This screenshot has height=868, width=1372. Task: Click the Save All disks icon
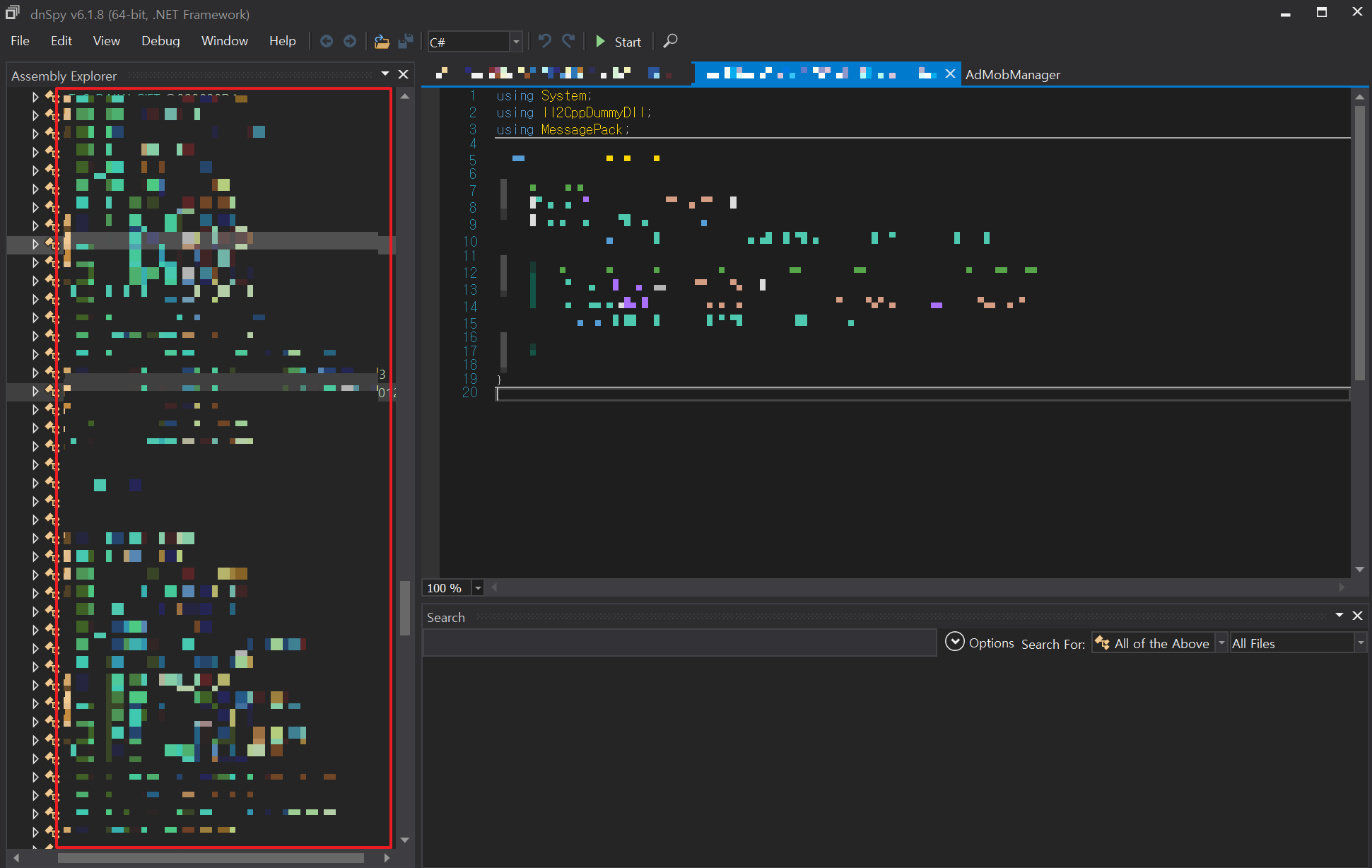[x=406, y=42]
